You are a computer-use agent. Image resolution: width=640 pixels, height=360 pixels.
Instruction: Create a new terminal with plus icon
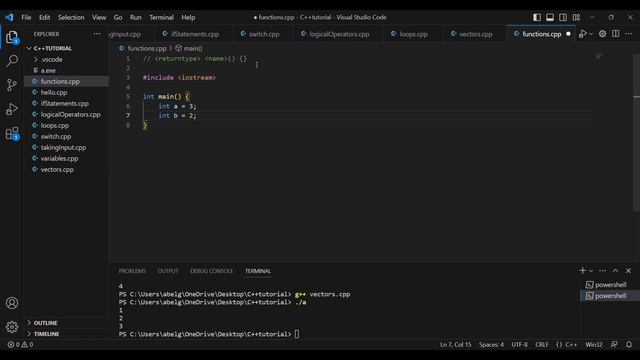[x=582, y=270]
